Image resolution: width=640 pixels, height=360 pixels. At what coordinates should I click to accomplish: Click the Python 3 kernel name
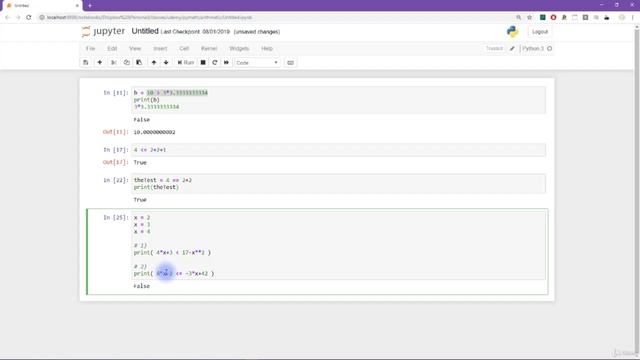point(533,48)
